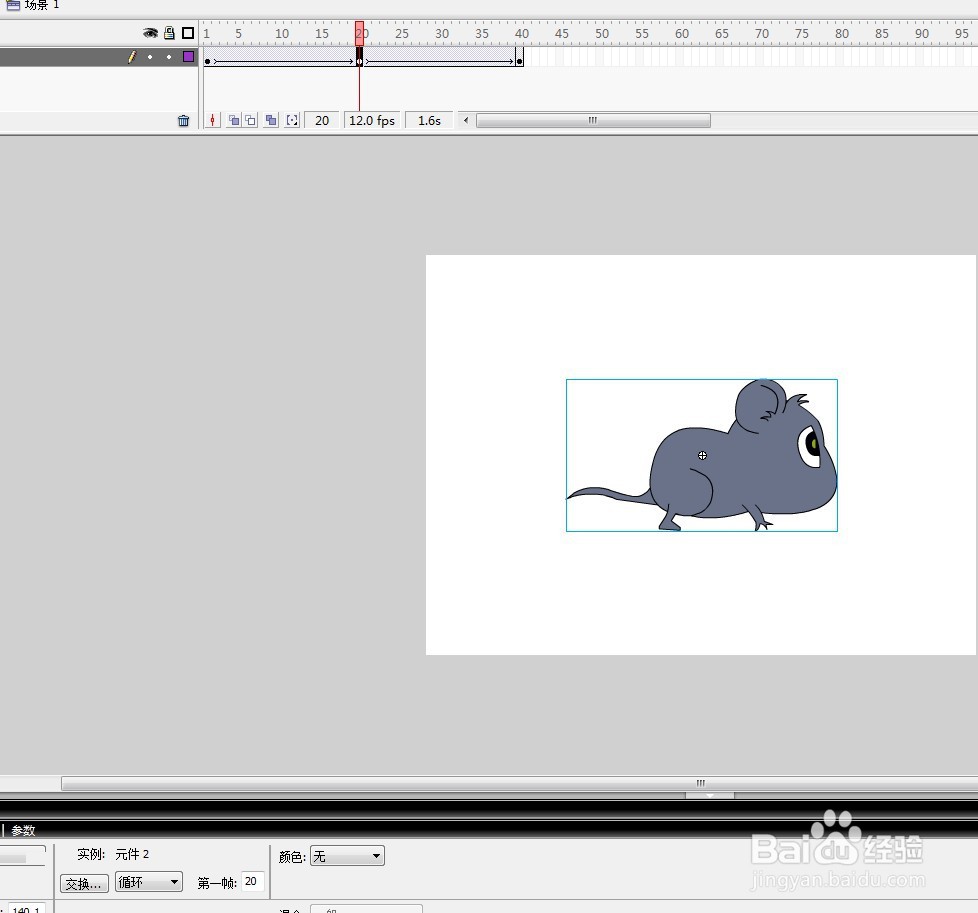Toggle the layer's lock dot
The image size is (978, 913).
click(x=168, y=57)
